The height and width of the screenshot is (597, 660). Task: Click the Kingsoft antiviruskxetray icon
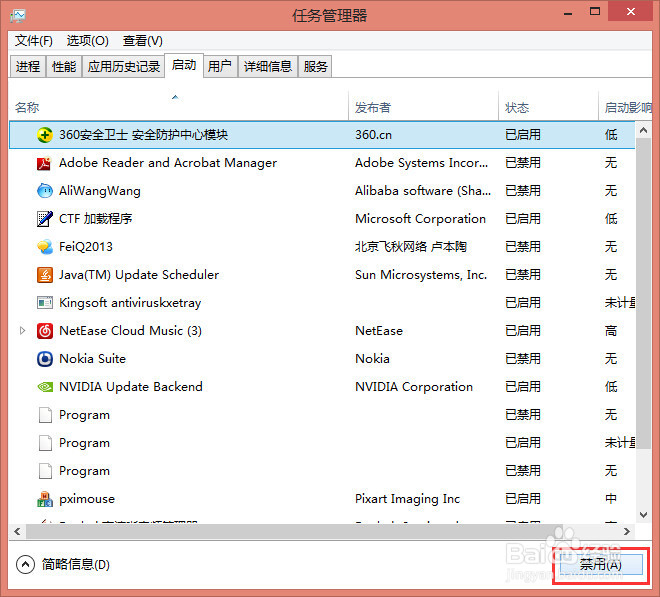(45, 303)
